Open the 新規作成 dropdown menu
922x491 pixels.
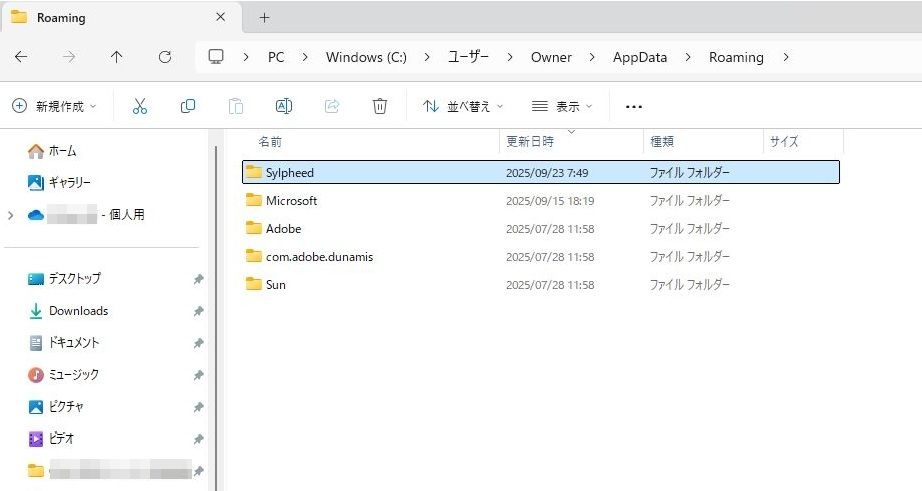coord(55,106)
